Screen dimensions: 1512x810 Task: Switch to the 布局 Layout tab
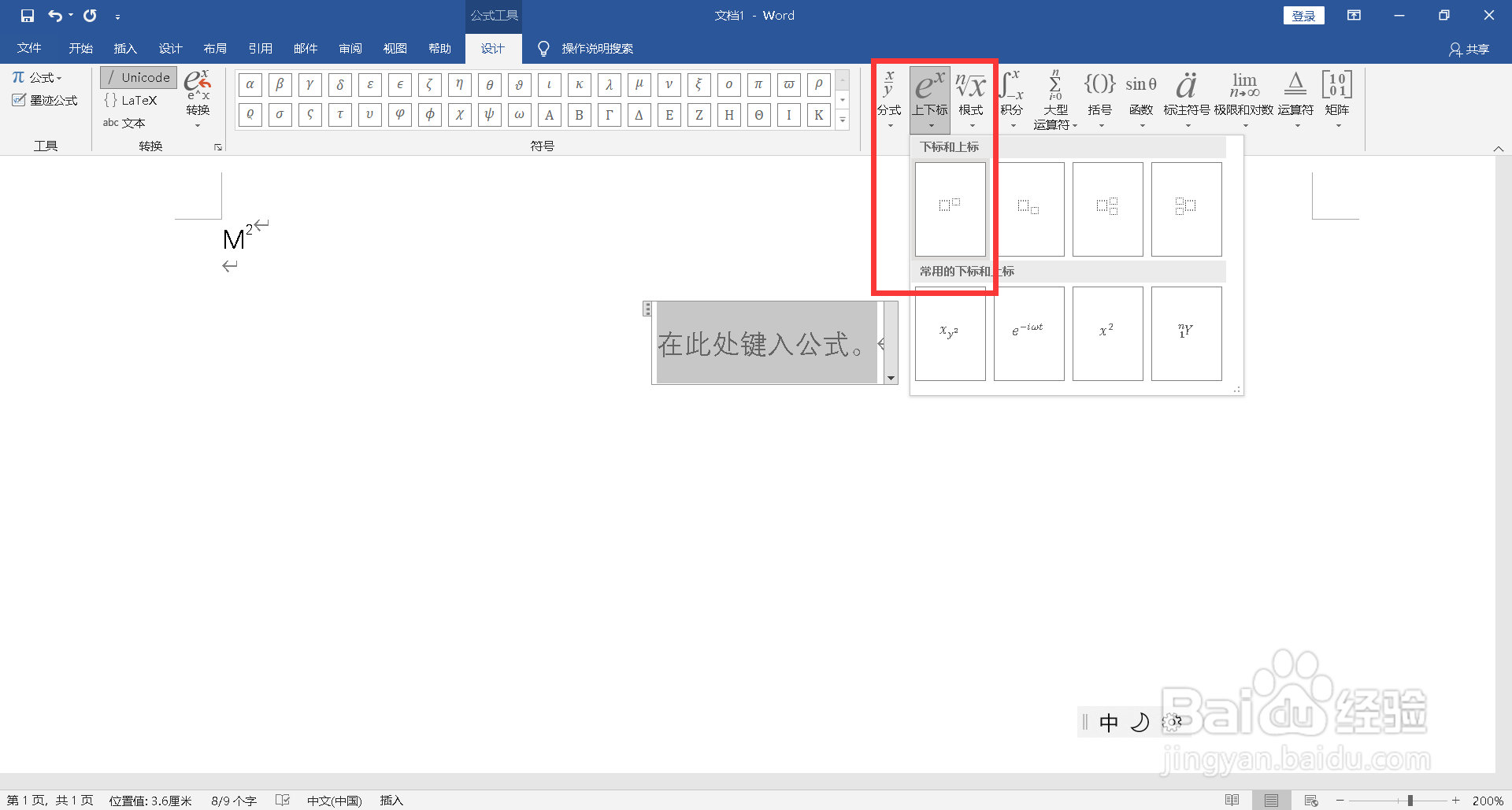point(215,49)
